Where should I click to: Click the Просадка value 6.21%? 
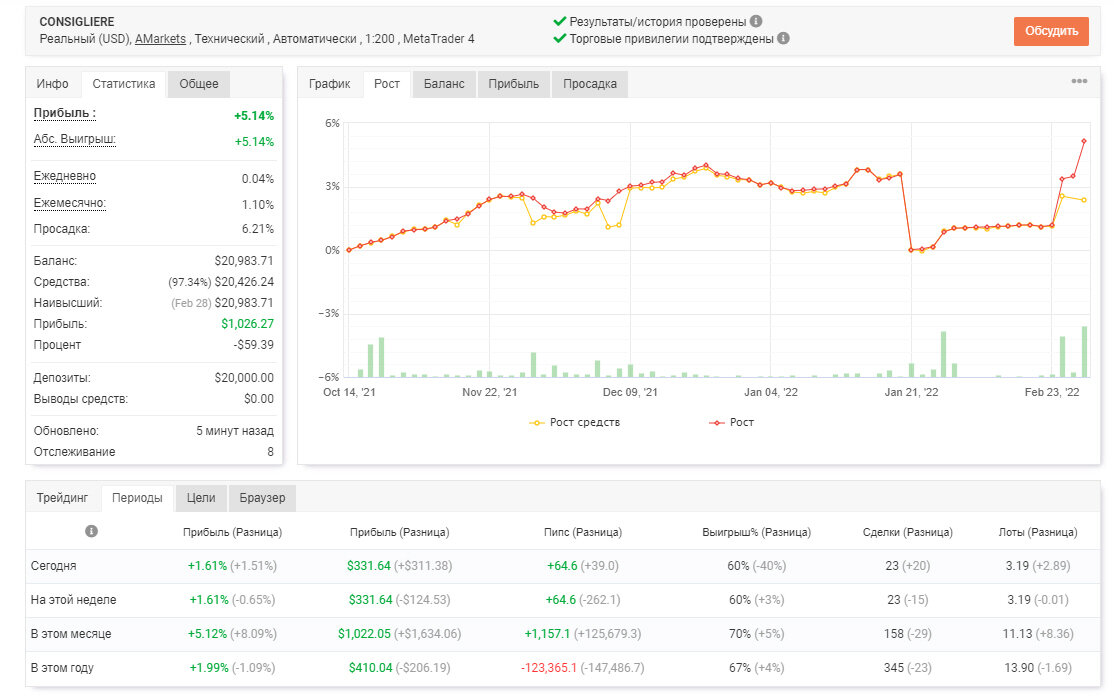(258, 229)
